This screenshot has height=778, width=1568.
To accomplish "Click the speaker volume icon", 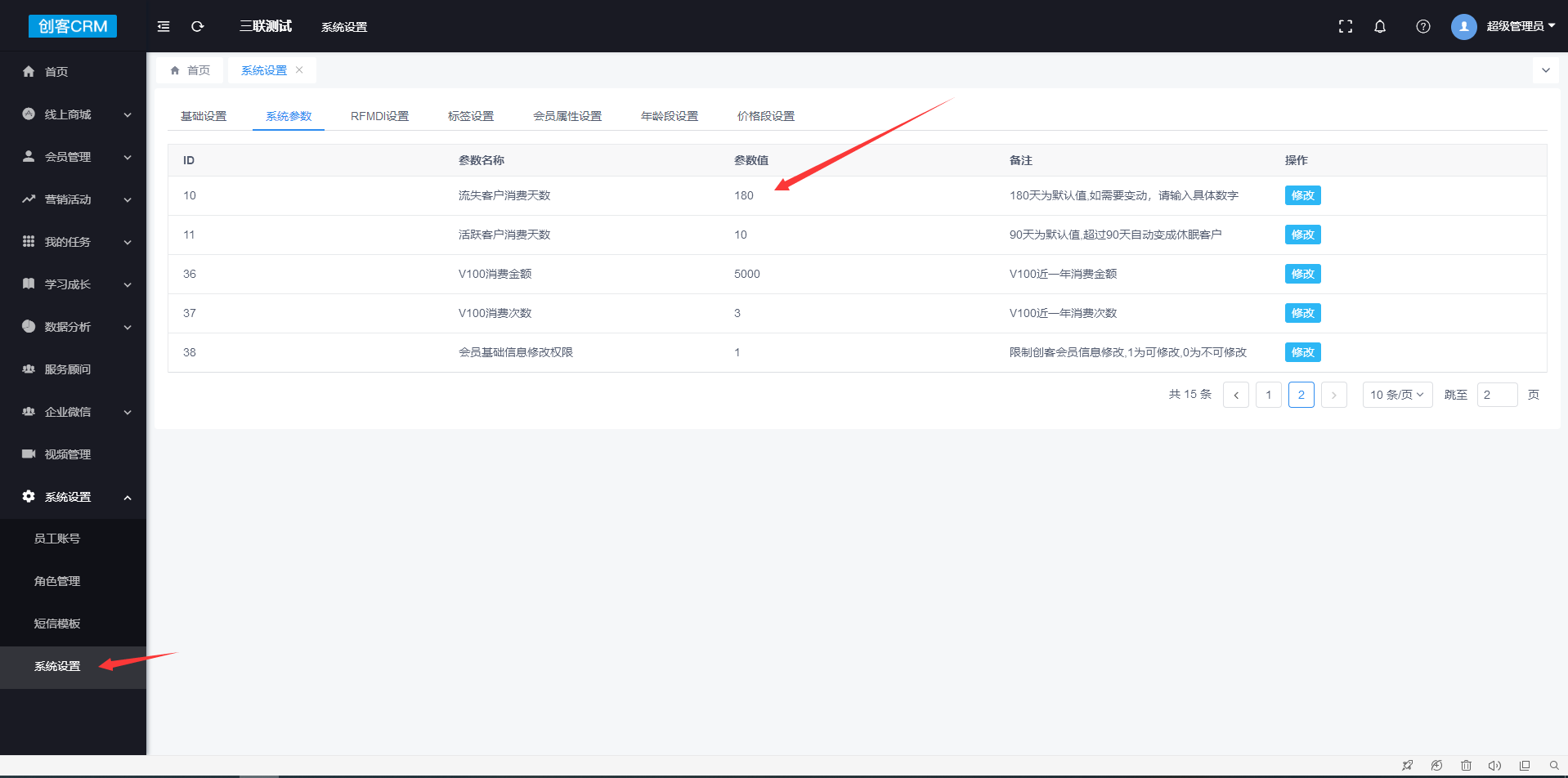I will [x=1494, y=766].
